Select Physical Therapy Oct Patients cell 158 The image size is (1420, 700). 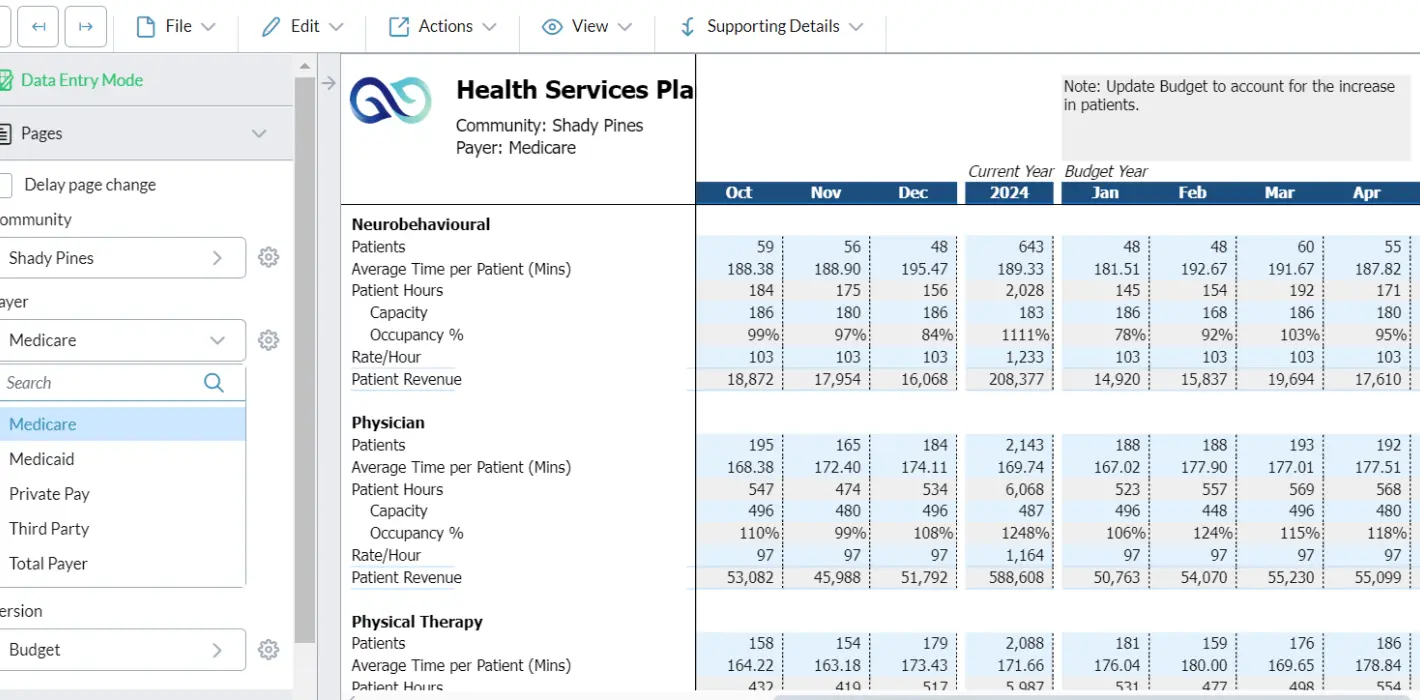[x=739, y=643]
